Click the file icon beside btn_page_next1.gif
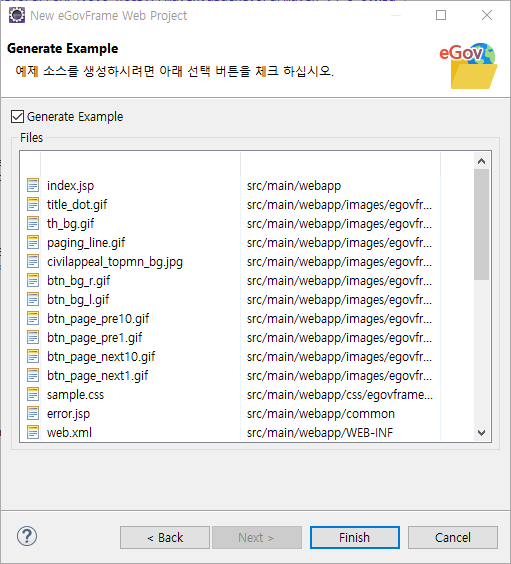Image resolution: width=511 pixels, height=564 pixels. (33, 376)
